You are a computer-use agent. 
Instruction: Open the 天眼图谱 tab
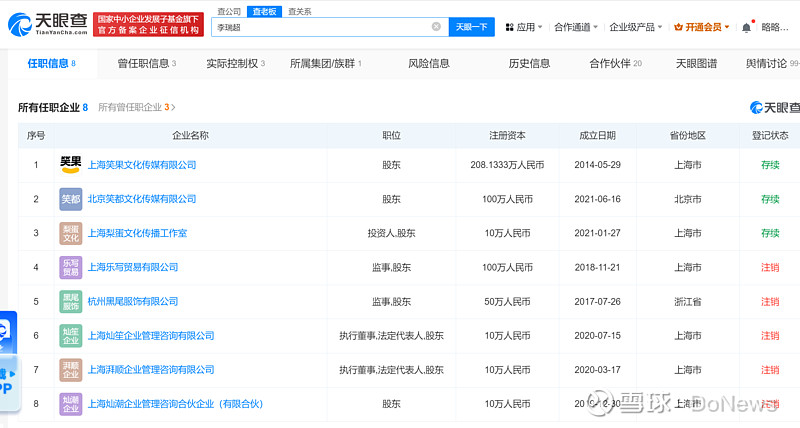coord(696,63)
